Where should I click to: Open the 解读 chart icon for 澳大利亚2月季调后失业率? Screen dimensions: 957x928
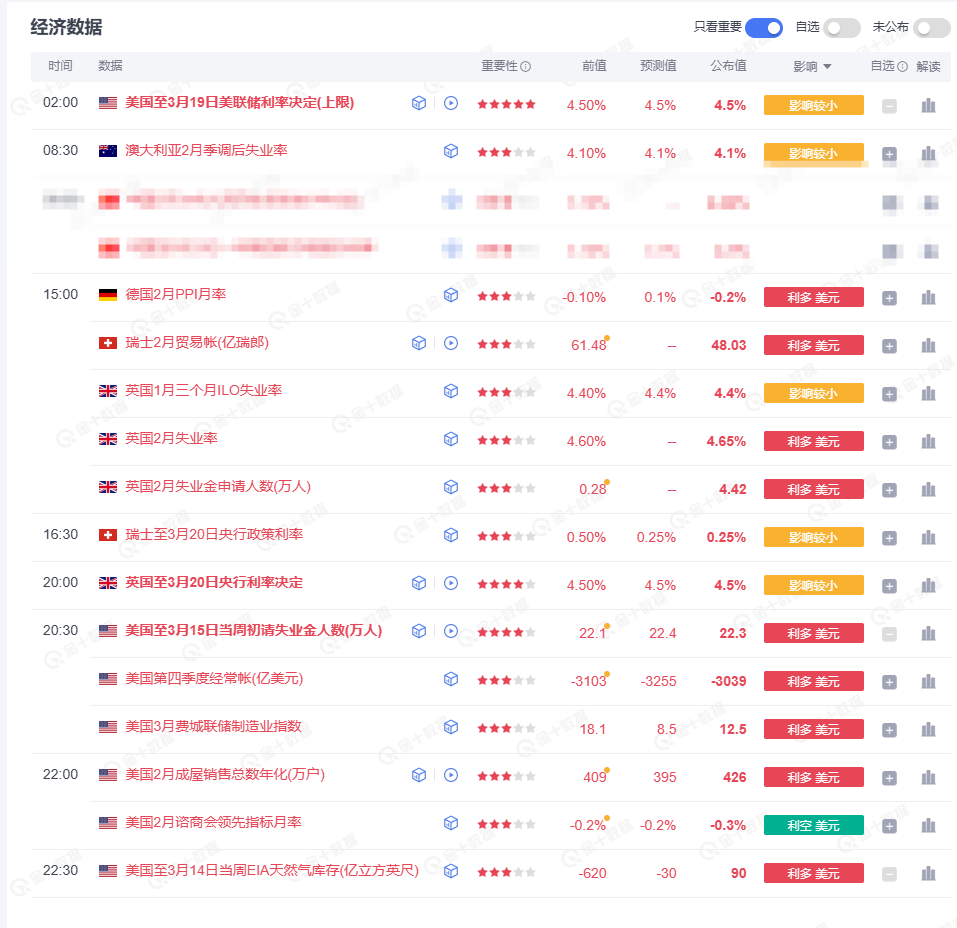click(x=927, y=153)
